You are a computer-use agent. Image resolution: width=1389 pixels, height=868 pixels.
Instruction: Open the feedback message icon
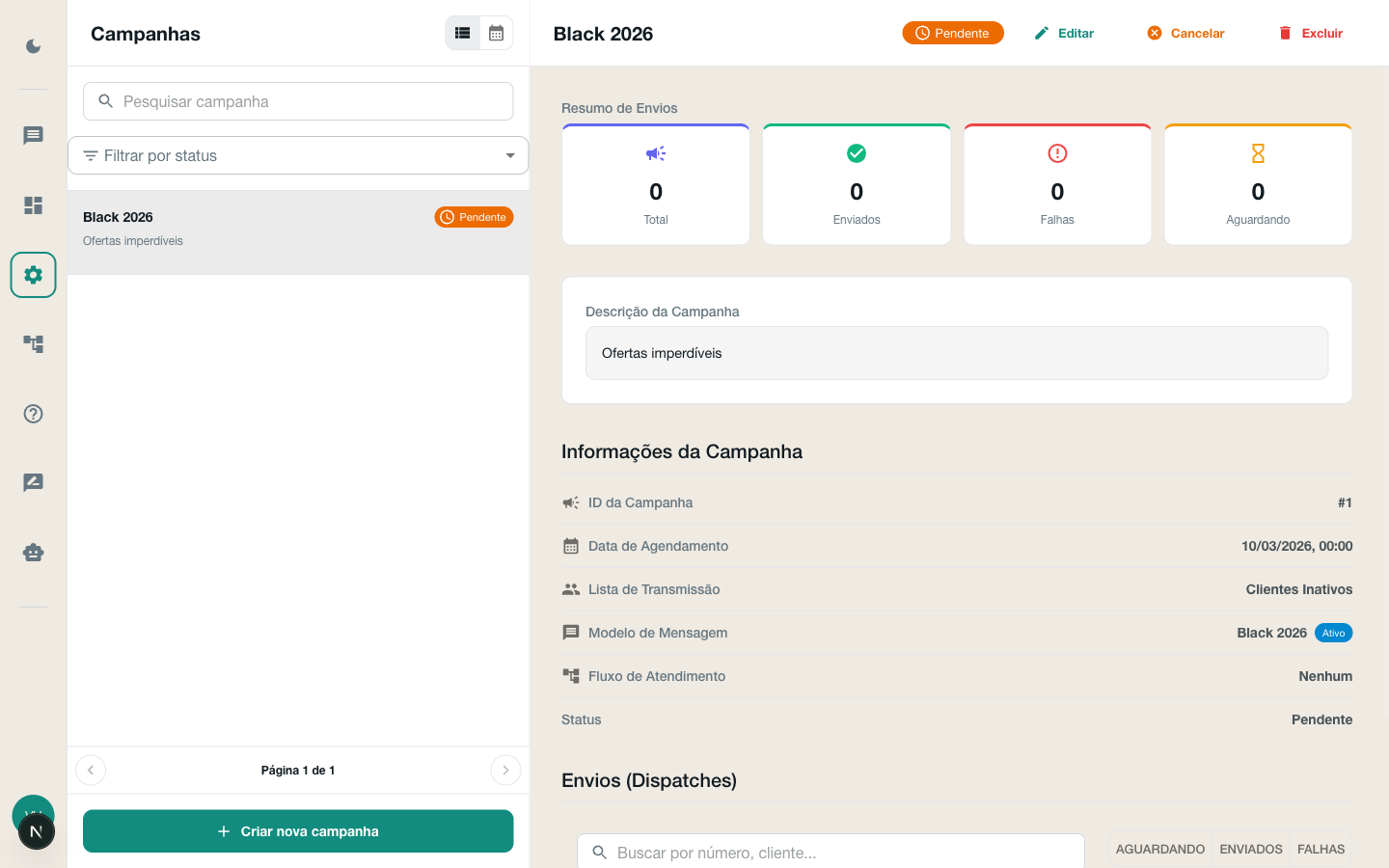[33, 483]
